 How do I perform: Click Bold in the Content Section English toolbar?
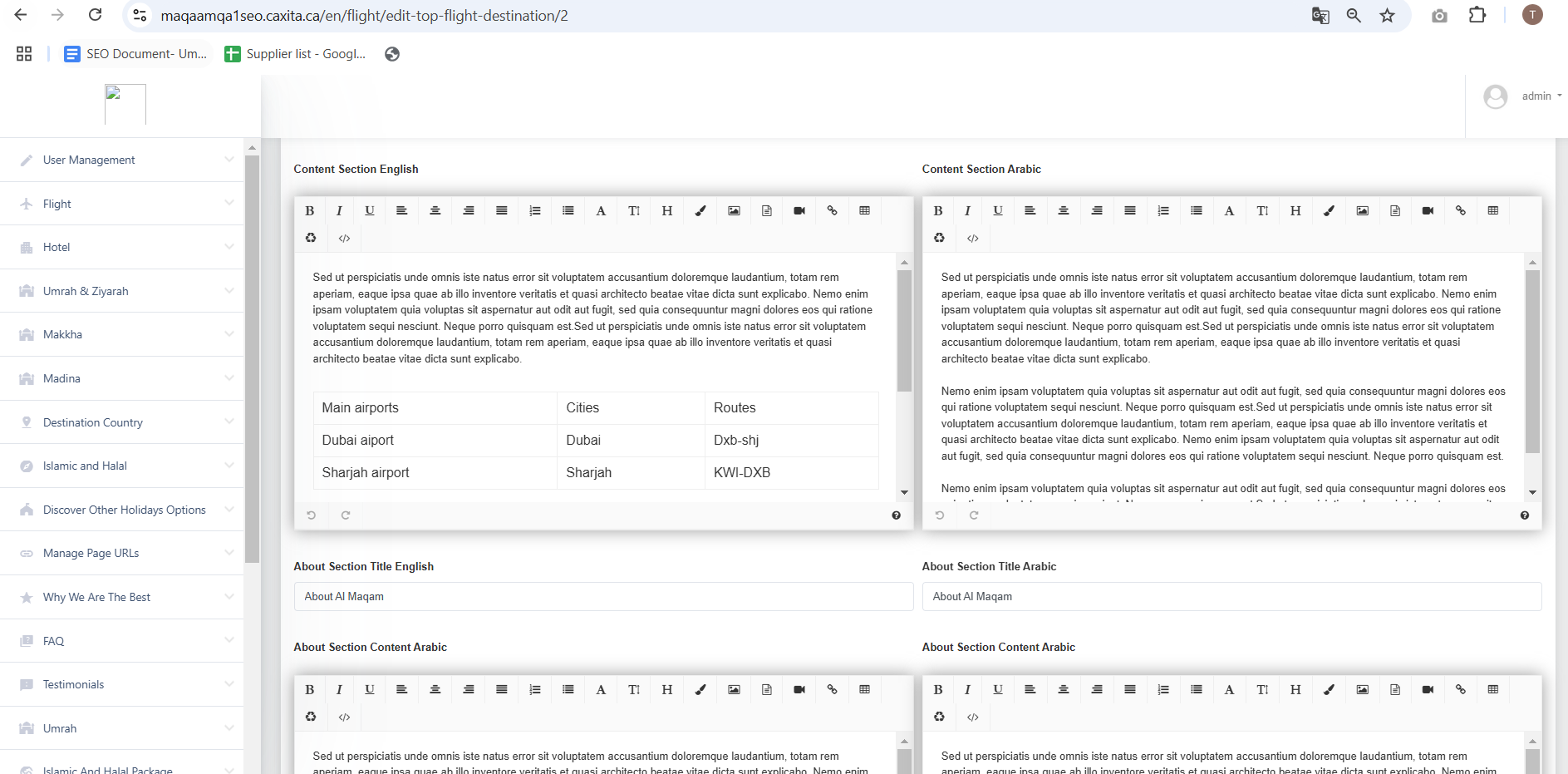pyautogui.click(x=310, y=211)
